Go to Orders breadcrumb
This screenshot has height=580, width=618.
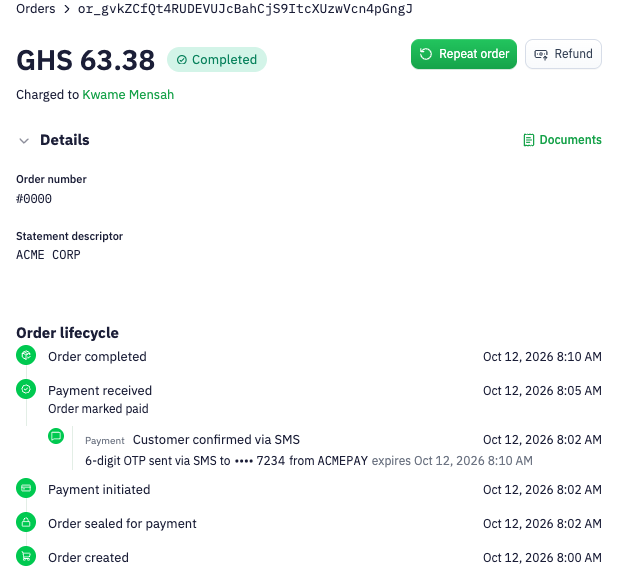pos(35,9)
